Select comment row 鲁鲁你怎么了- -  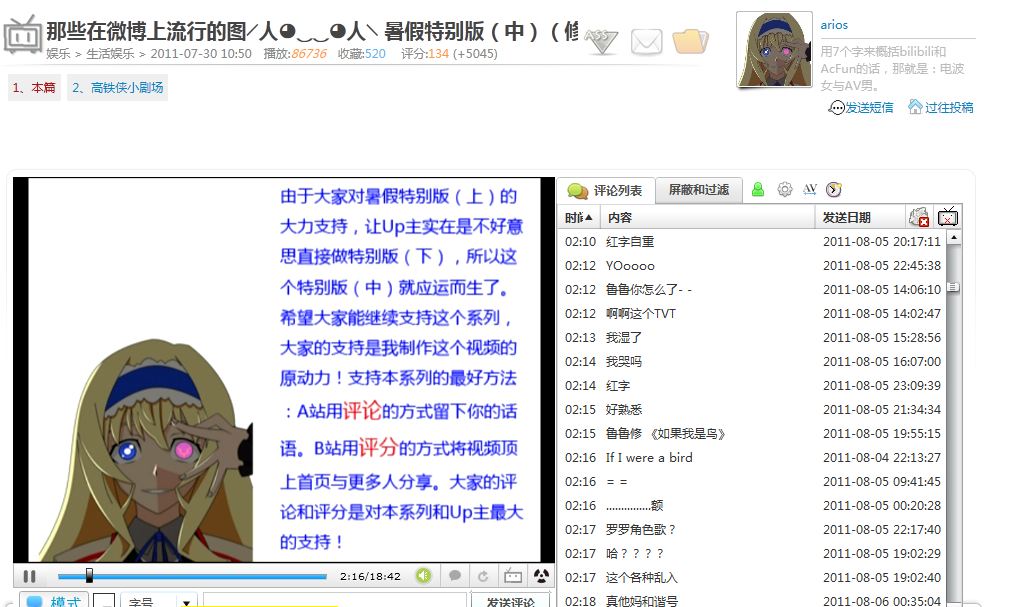pos(753,289)
